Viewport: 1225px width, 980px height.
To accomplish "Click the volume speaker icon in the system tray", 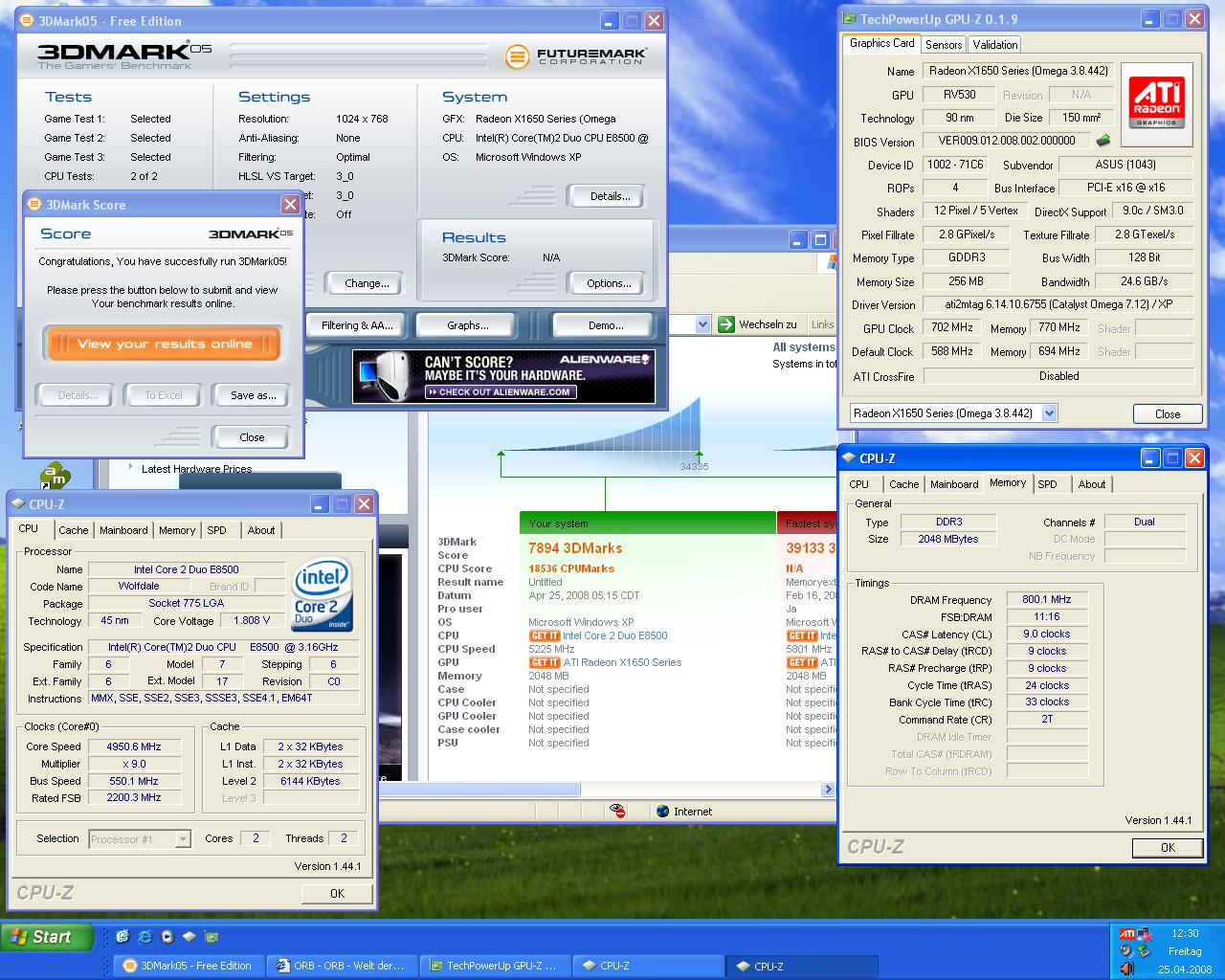I will coord(1126,969).
